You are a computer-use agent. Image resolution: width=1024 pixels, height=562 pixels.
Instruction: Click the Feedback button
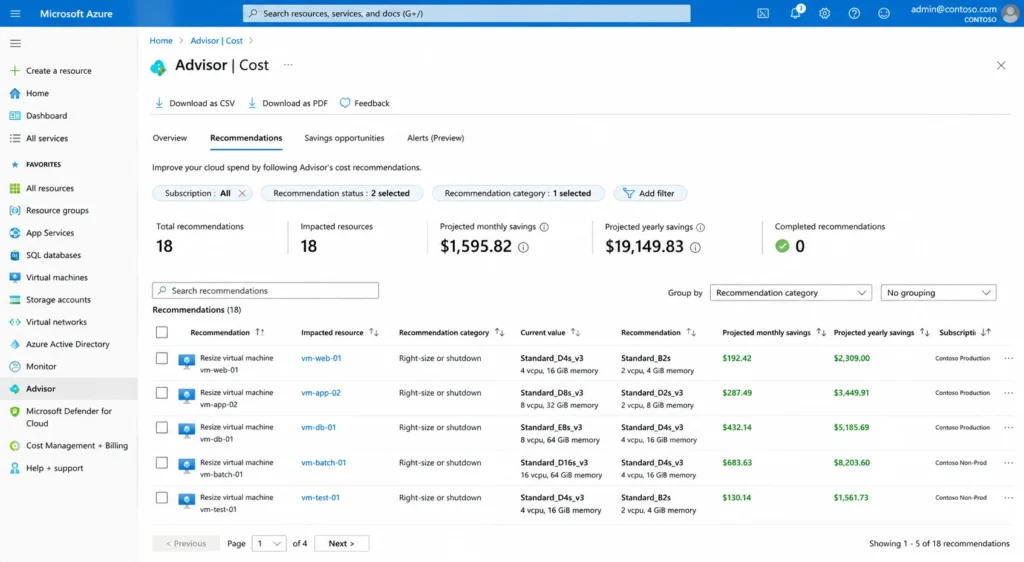pos(364,103)
